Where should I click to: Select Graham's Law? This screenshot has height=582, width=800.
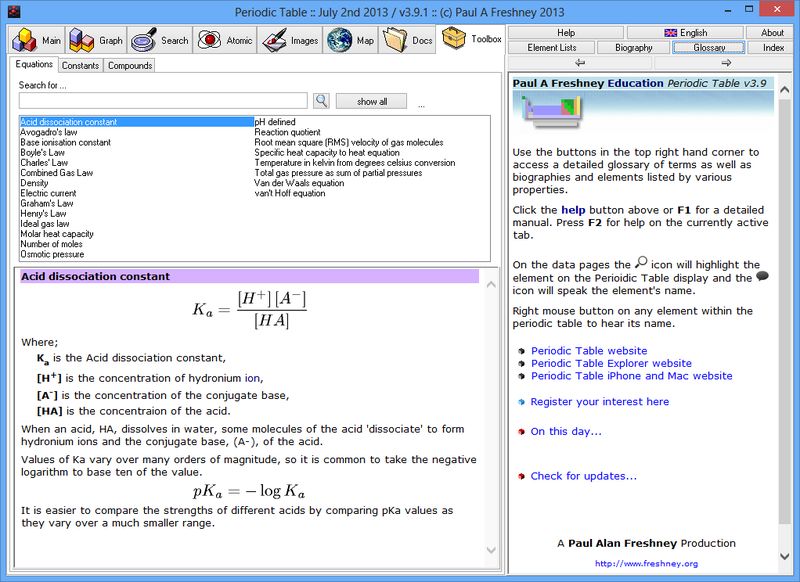tap(46, 204)
